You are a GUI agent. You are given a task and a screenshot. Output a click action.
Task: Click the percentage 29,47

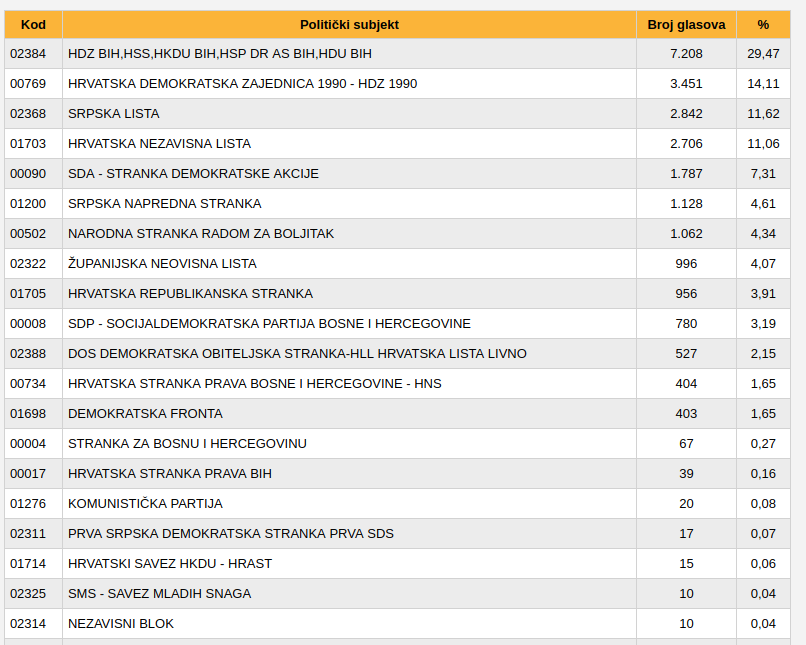pos(763,54)
